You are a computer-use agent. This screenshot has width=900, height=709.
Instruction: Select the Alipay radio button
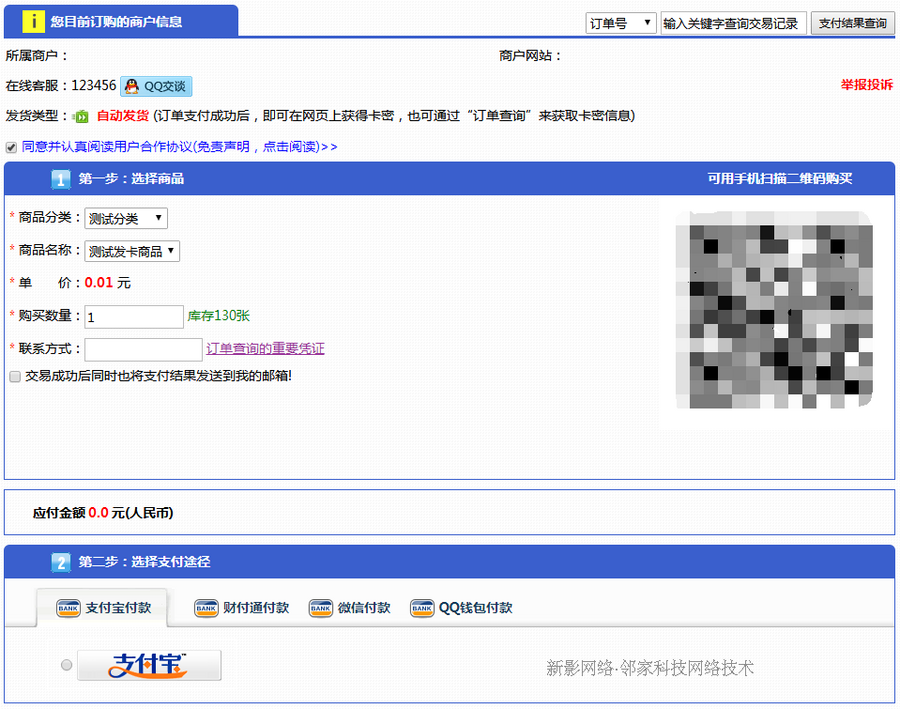[67, 665]
